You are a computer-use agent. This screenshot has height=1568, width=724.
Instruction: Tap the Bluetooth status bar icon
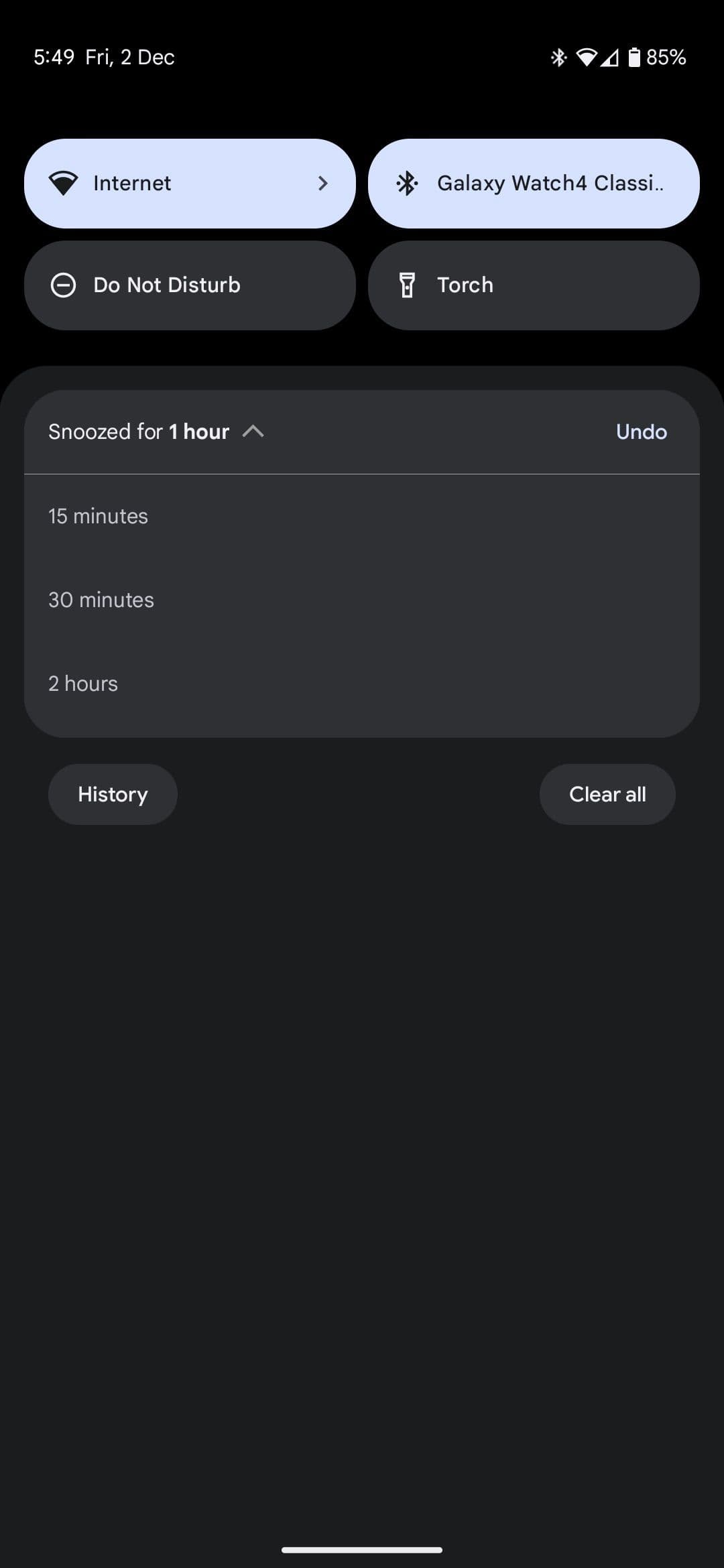coord(558,58)
